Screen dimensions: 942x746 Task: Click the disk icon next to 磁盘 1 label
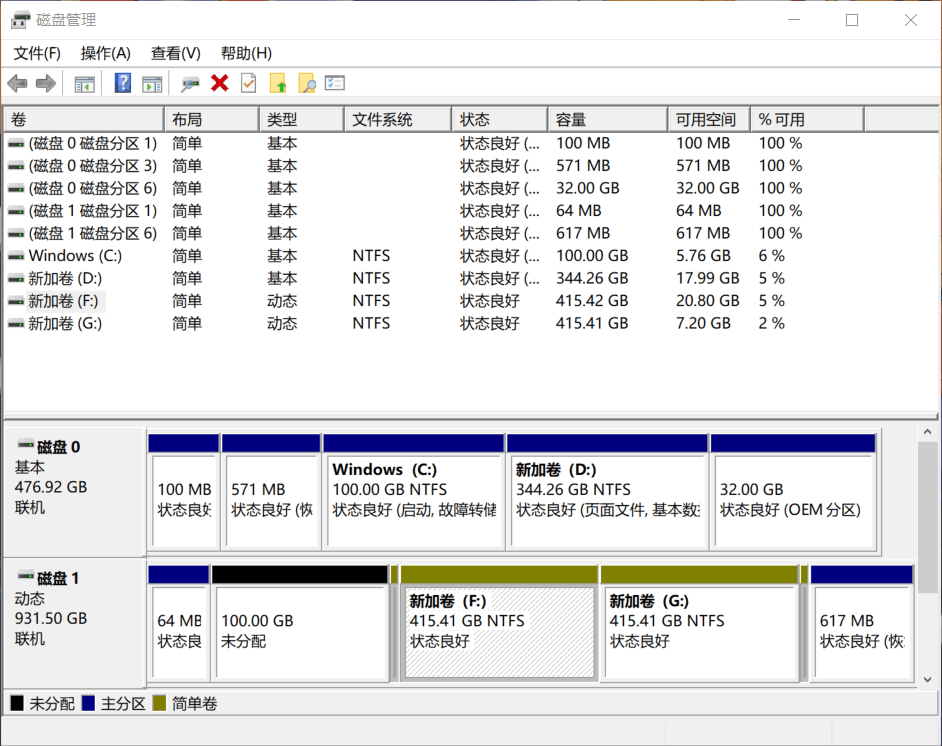coord(26,576)
